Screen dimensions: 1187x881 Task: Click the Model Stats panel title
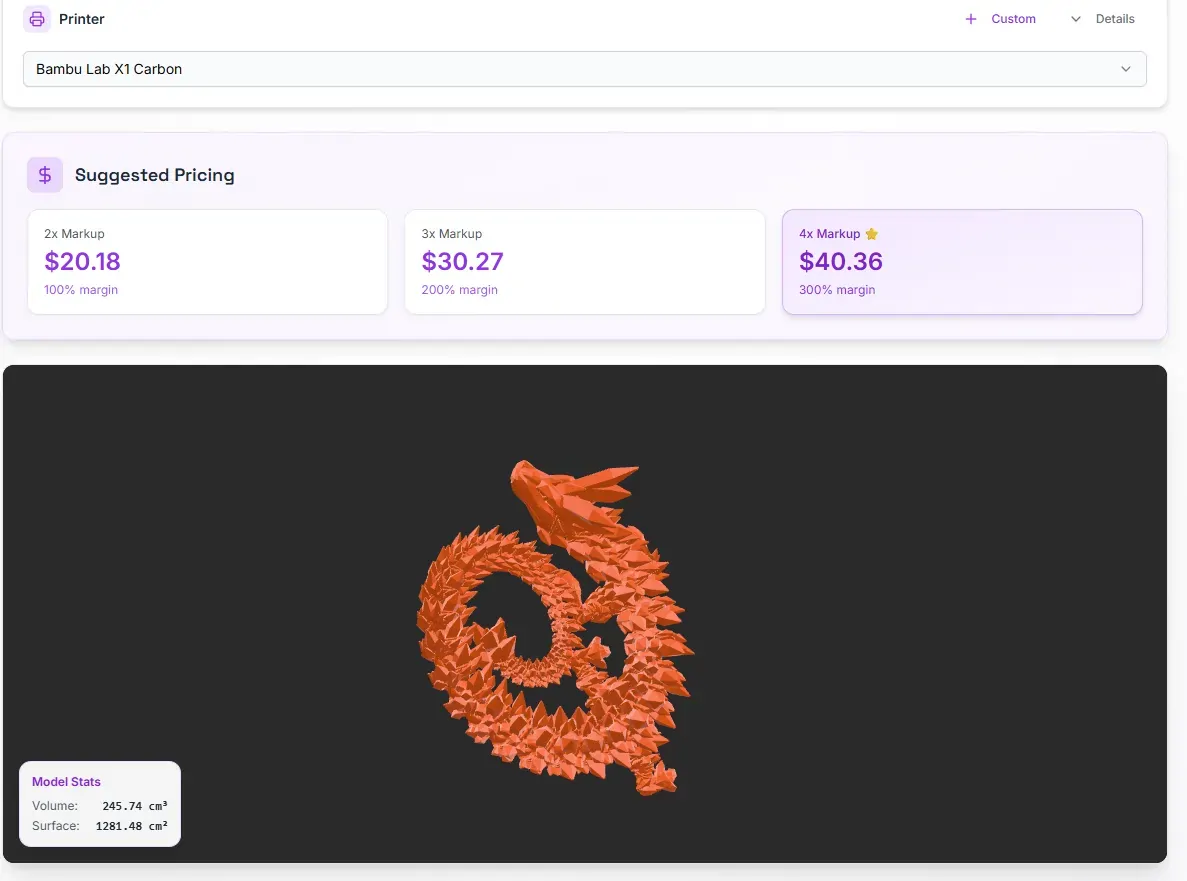66,782
